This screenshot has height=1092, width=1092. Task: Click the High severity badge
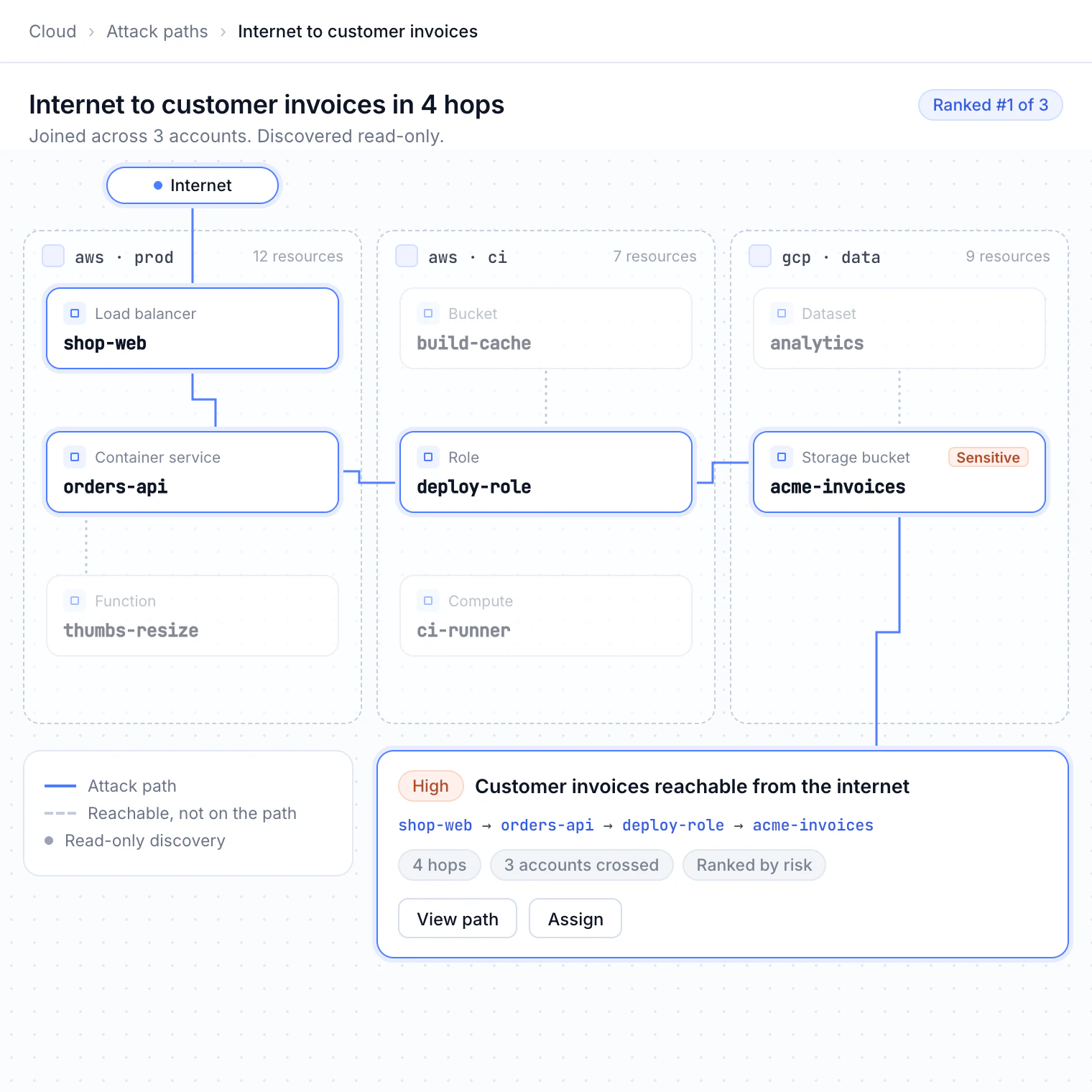click(431, 786)
